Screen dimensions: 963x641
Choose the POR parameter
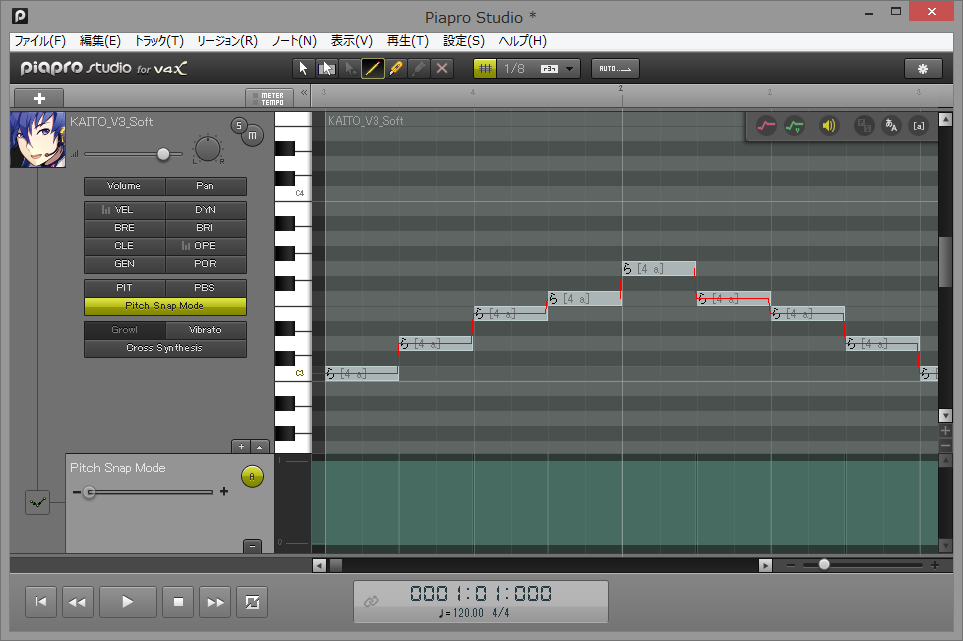pos(206,263)
